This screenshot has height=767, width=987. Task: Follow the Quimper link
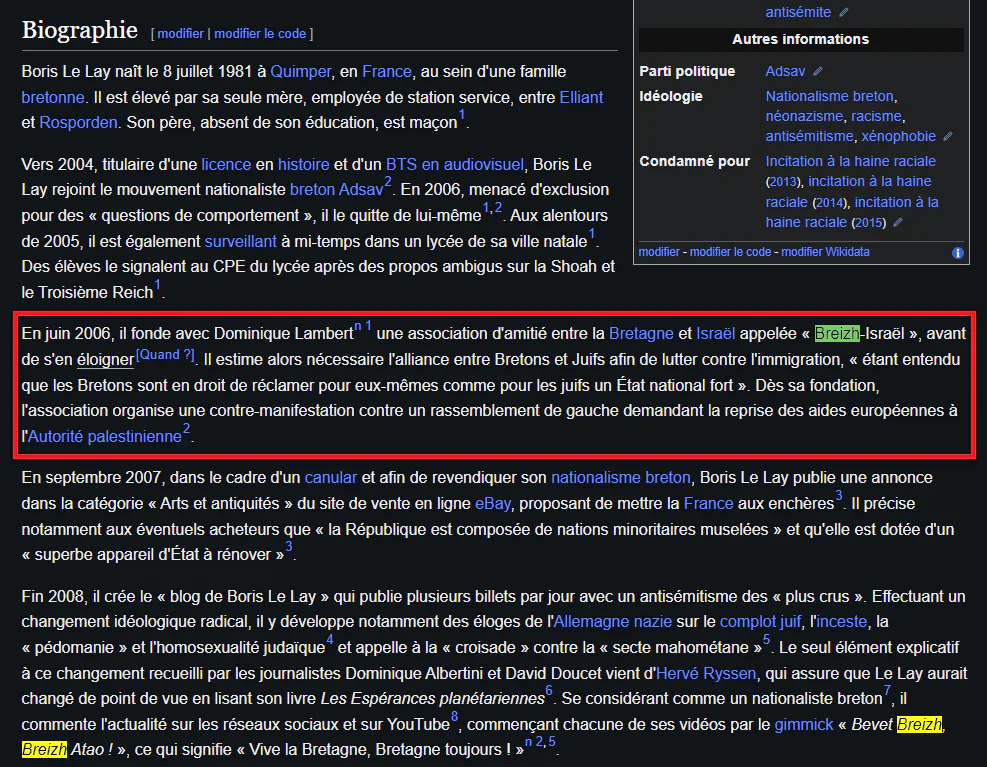tap(300, 71)
